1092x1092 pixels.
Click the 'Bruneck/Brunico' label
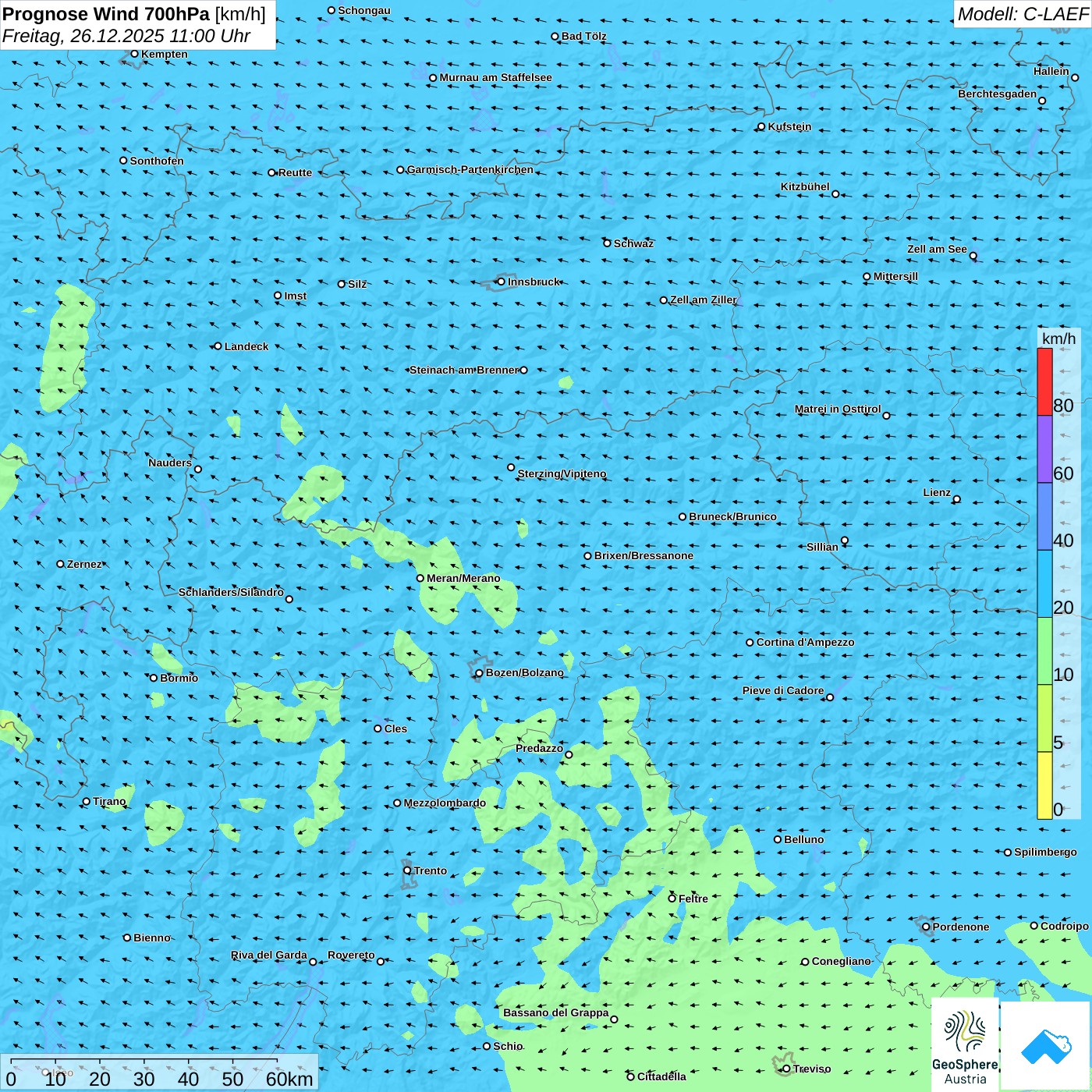[x=732, y=516]
